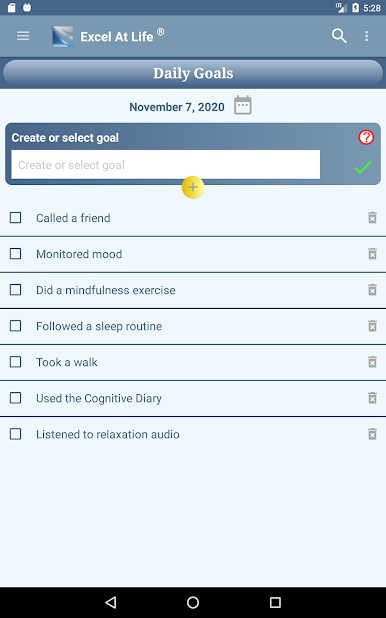Click the red question mark help icon
The height and width of the screenshot is (618, 386).
366,137
